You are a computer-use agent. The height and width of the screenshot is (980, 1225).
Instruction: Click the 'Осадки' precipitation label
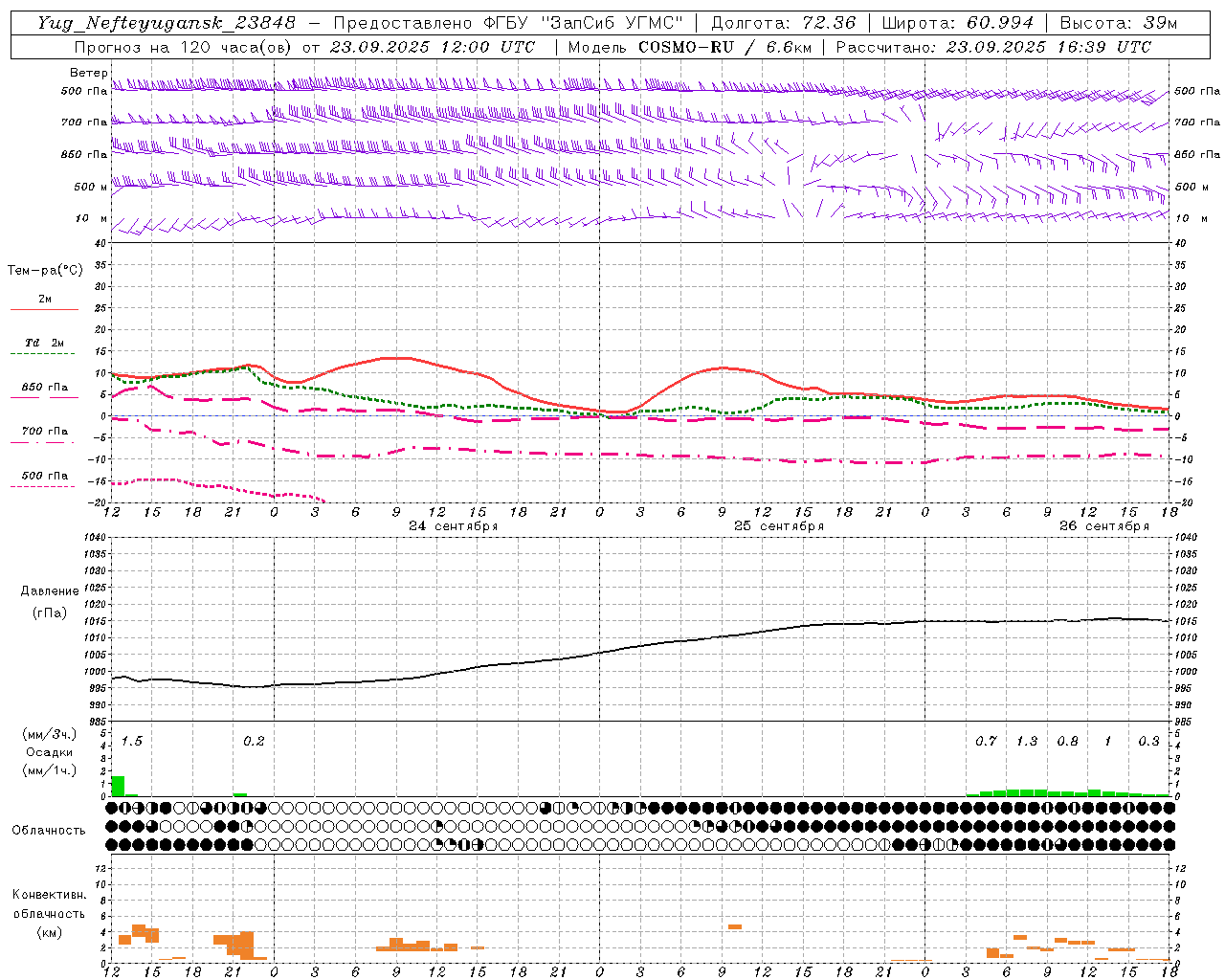click(x=49, y=752)
